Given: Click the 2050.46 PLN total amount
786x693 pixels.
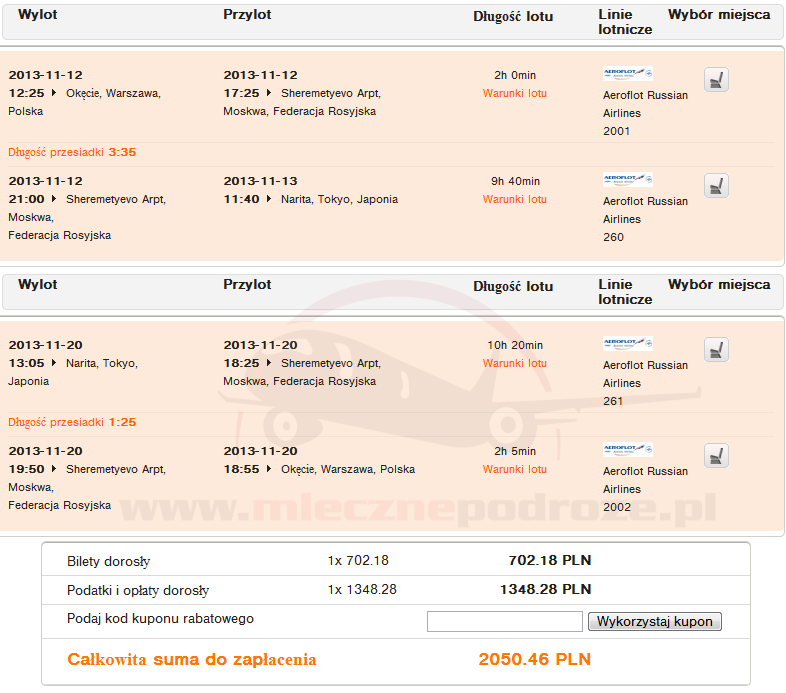Looking at the screenshot, I should pyautogui.click(x=534, y=660).
